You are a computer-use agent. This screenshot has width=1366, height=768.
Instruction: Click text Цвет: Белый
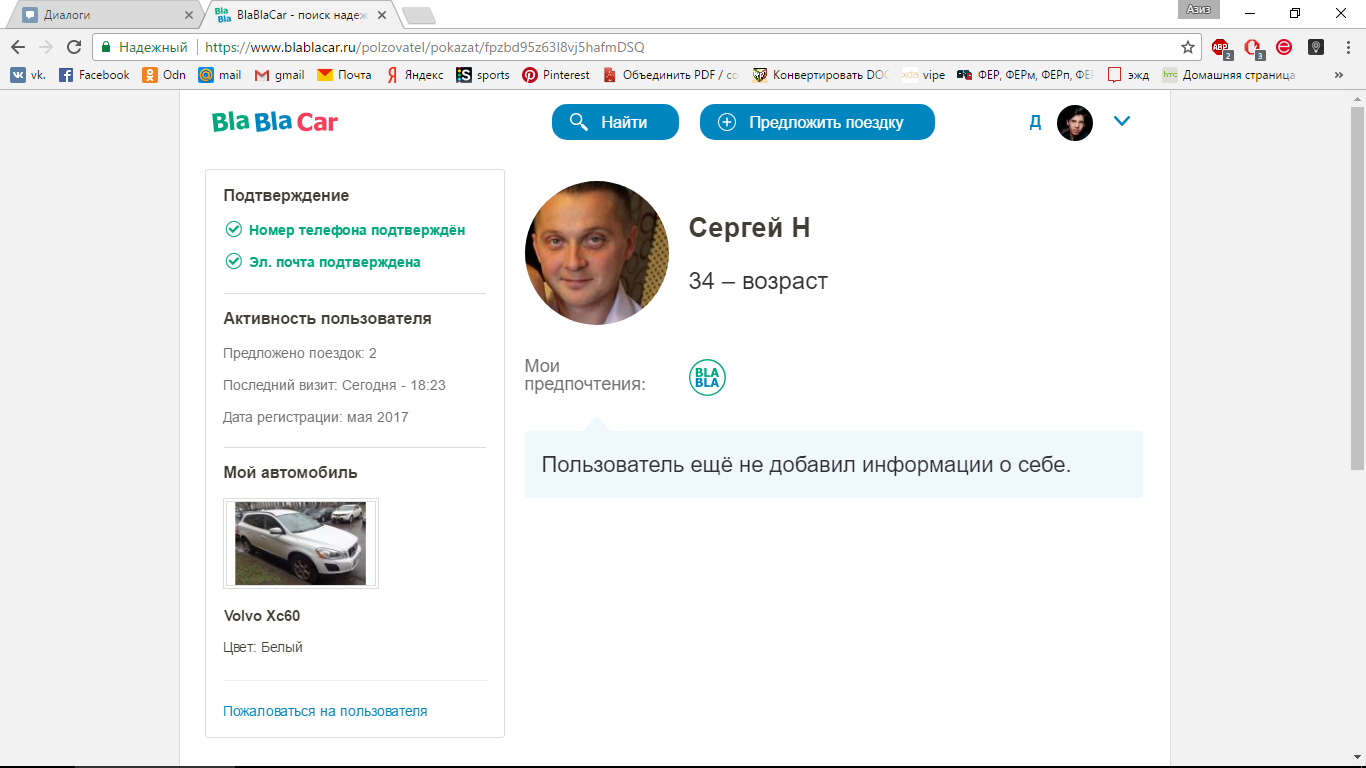point(263,647)
